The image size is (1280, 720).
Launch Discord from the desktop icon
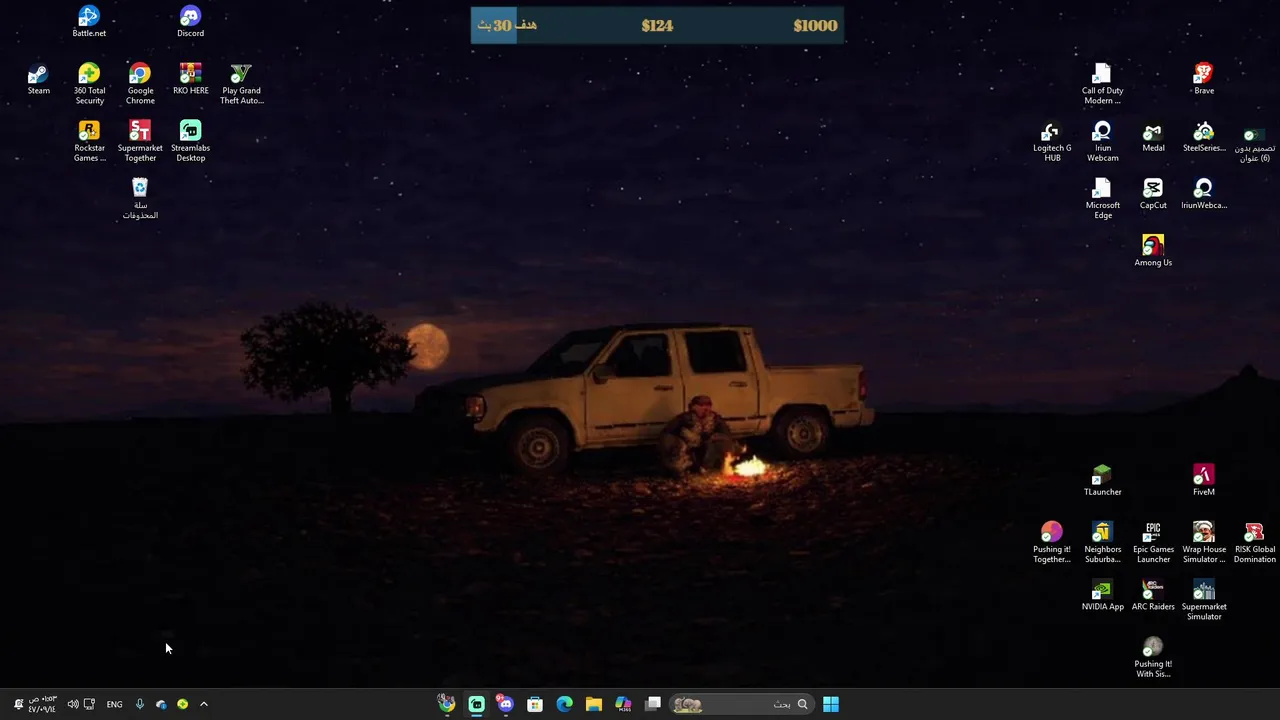pyautogui.click(x=190, y=22)
